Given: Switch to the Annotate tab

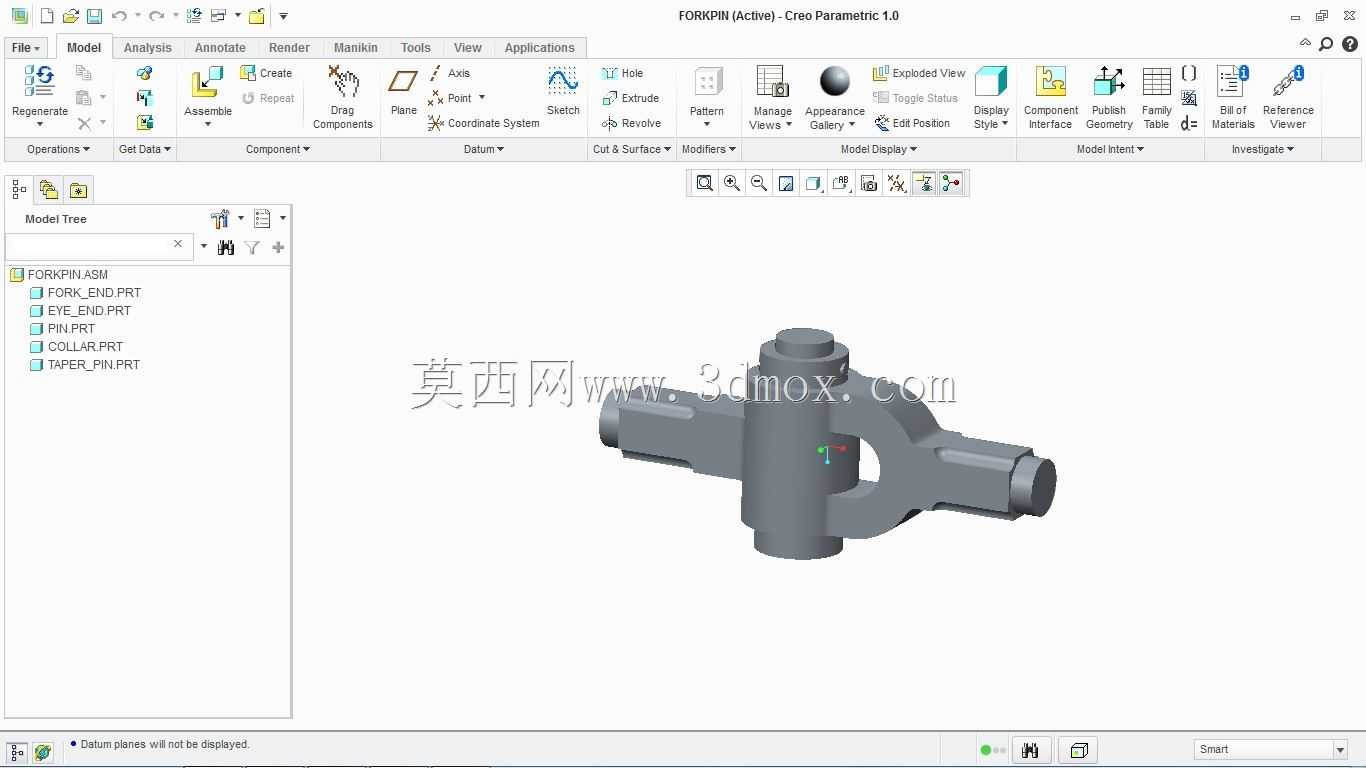Looking at the screenshot, I should (x=220, y=48).
